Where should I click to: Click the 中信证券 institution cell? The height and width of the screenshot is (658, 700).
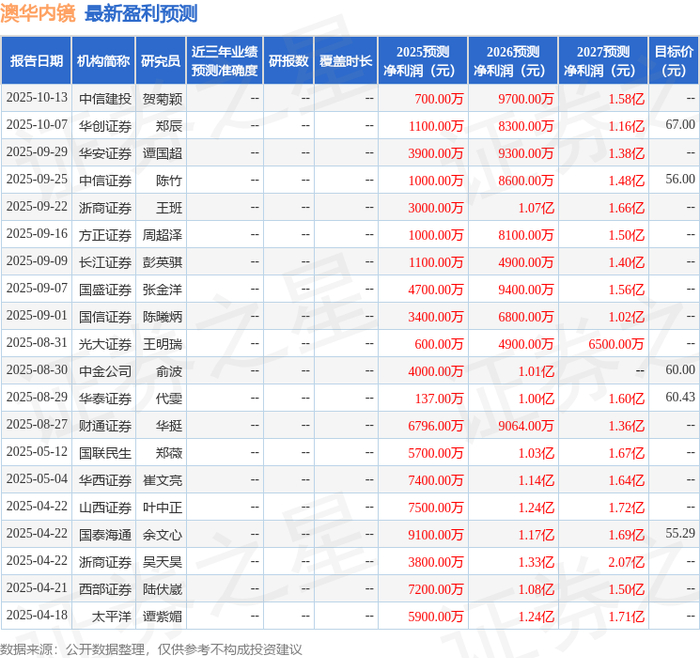tap(105, 180)
